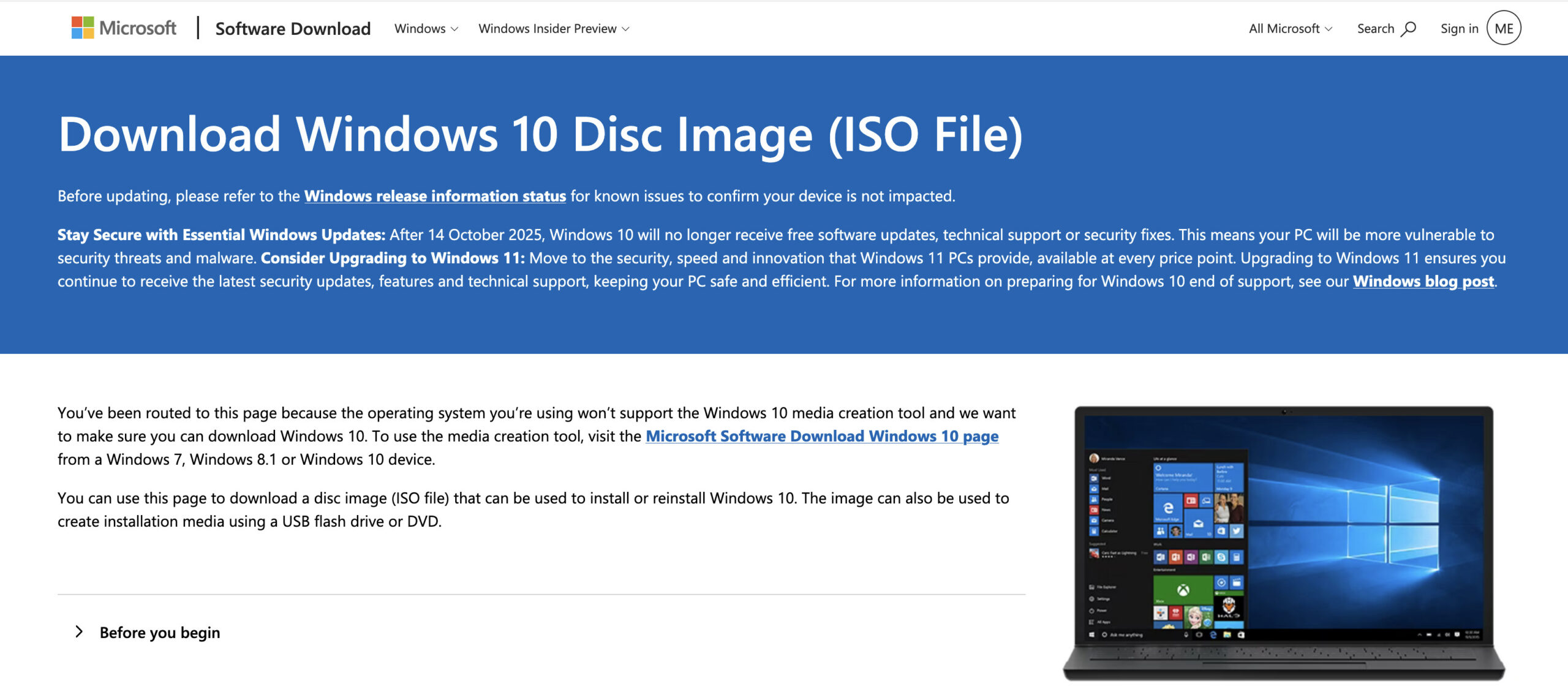The height and width of the screenshot is (700, 1568).
Task: Expand the Windows Insider Preview menu
Action: (x=554, y=29)
